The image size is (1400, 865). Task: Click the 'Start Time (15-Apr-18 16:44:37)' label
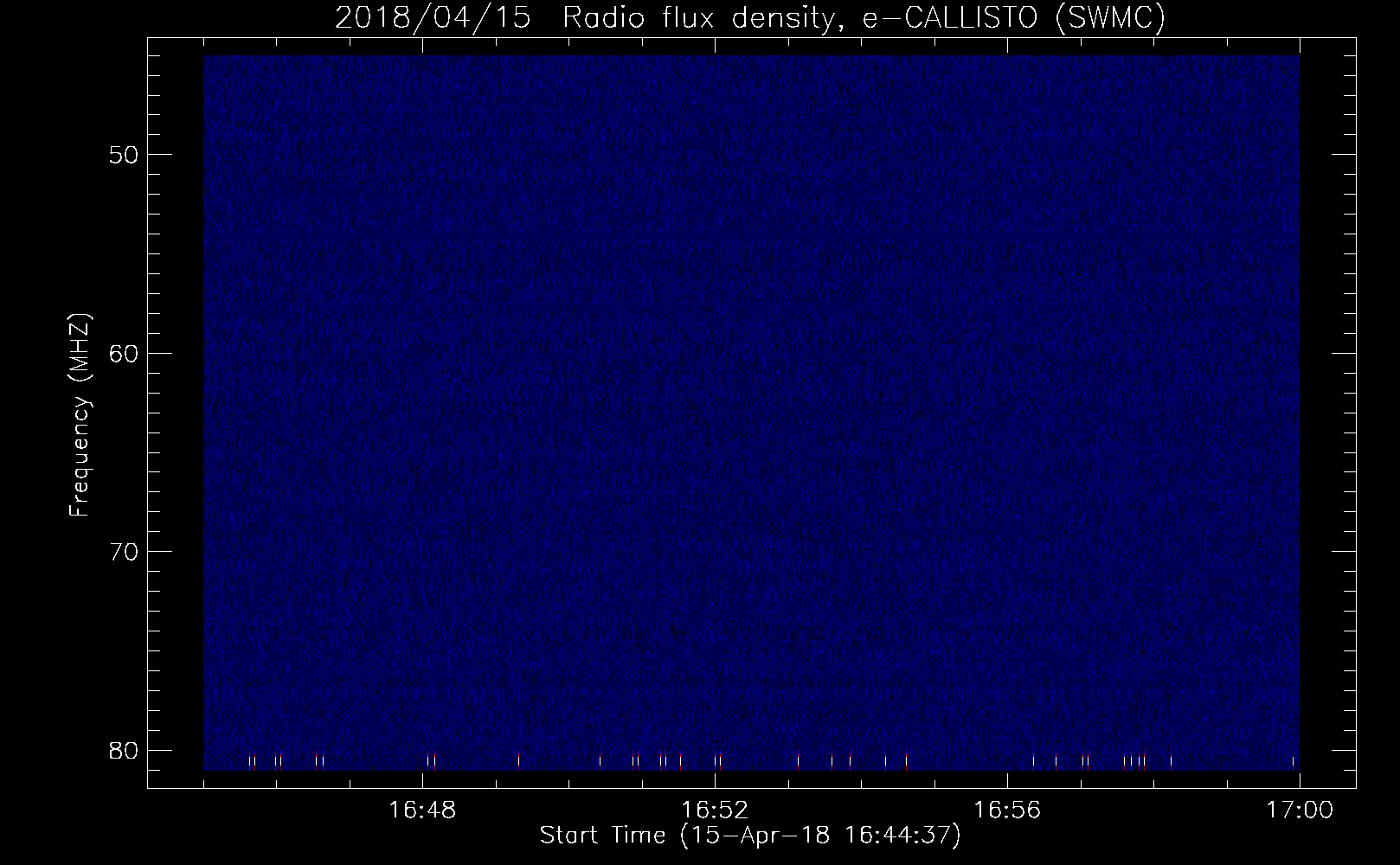[750, 836]
